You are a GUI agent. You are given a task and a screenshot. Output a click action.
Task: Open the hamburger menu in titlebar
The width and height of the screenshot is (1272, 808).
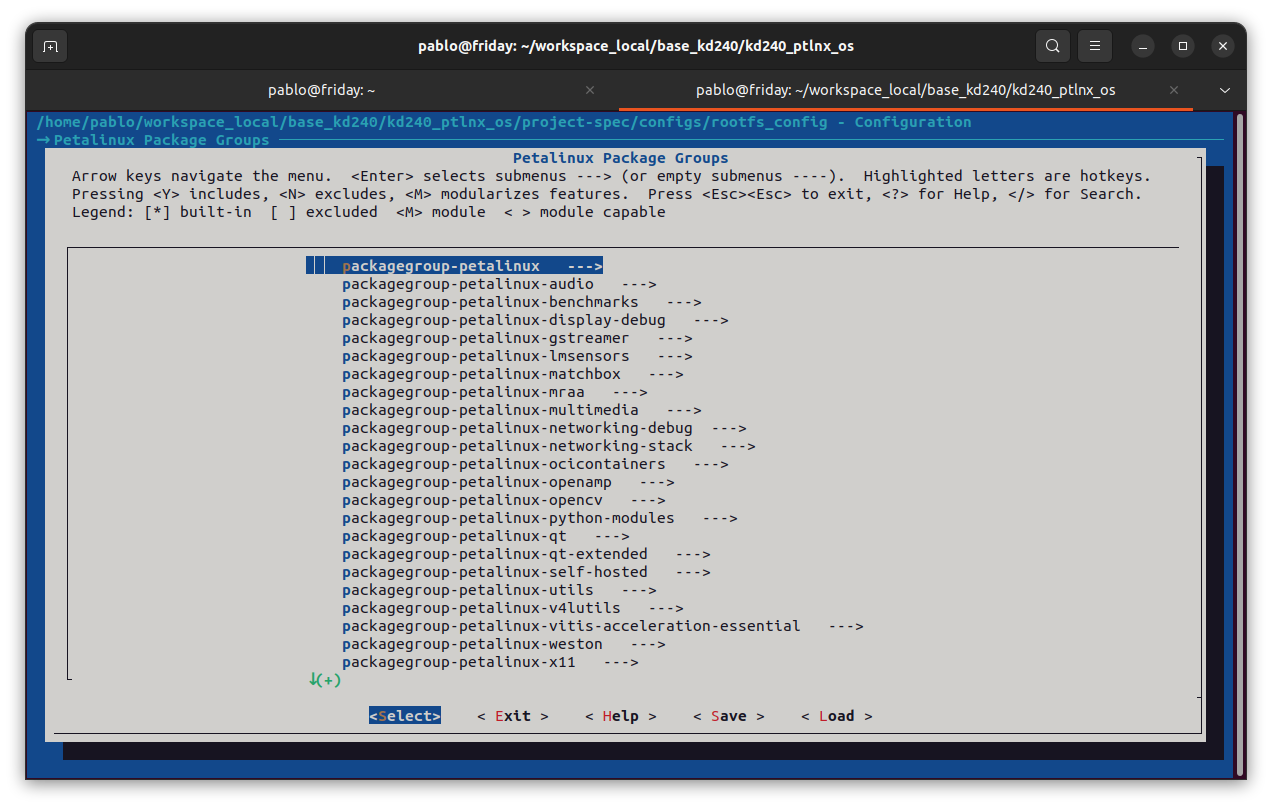click(1096, 46)
